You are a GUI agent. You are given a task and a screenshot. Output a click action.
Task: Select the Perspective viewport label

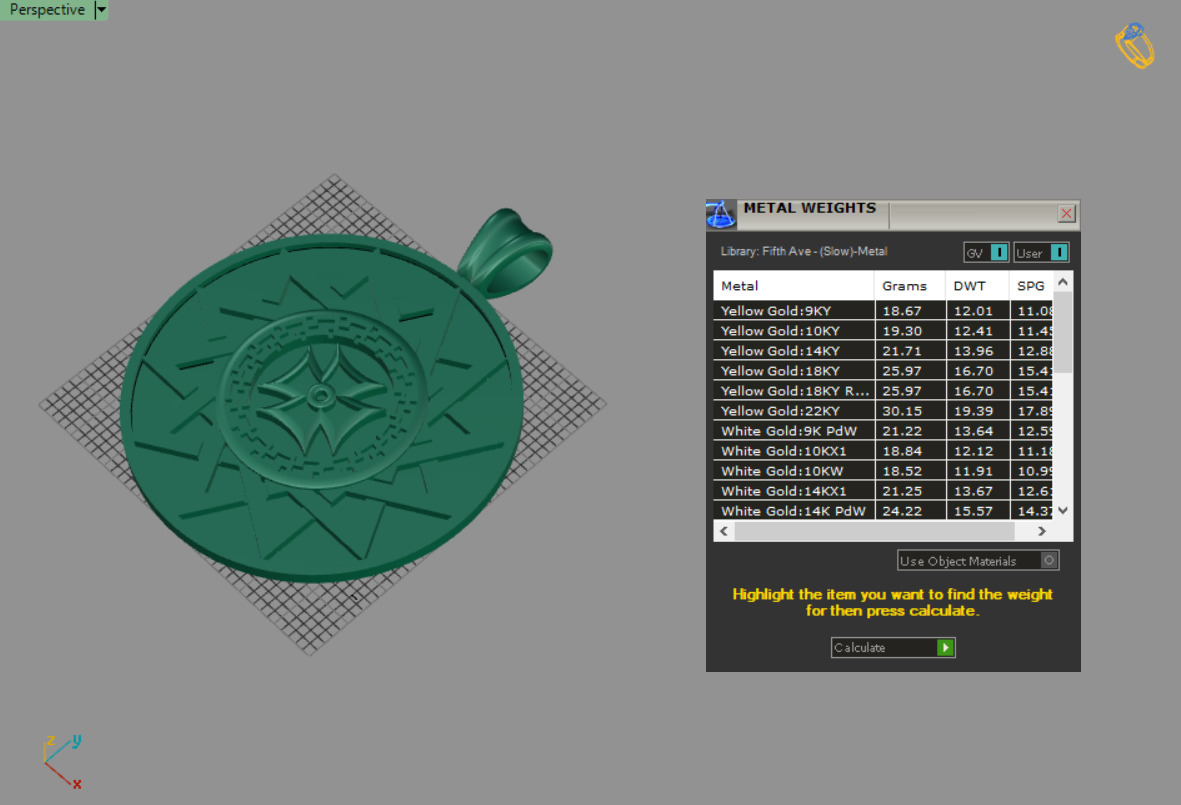point(47,10)
